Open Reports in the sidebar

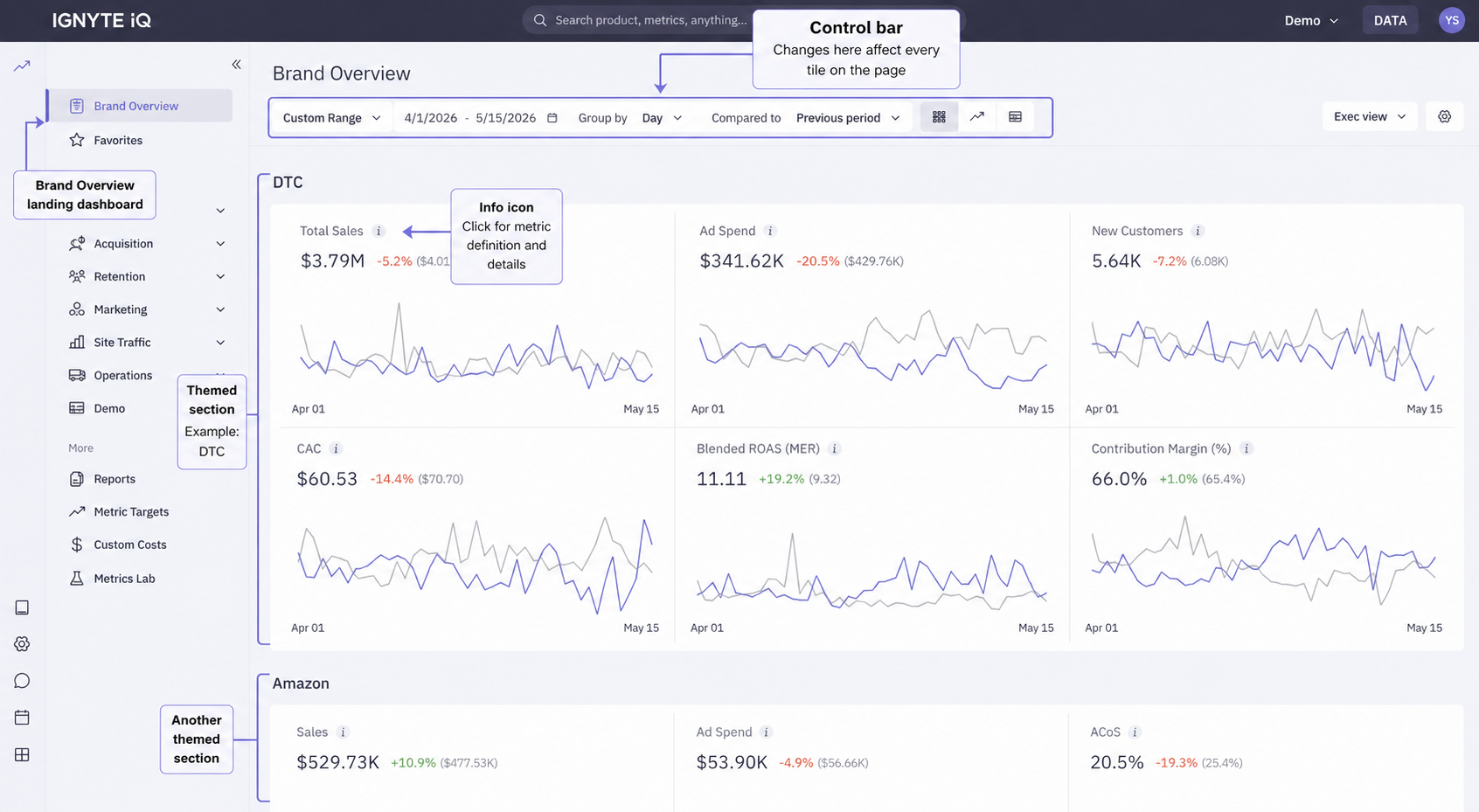(x=115, y=479)
